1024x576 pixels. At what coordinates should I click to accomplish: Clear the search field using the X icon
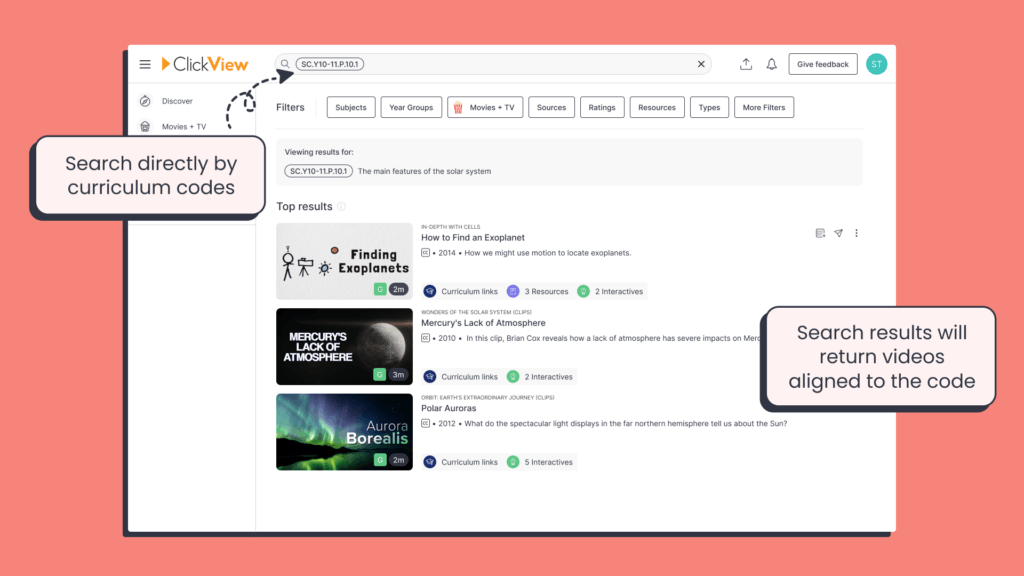(701, 63)
